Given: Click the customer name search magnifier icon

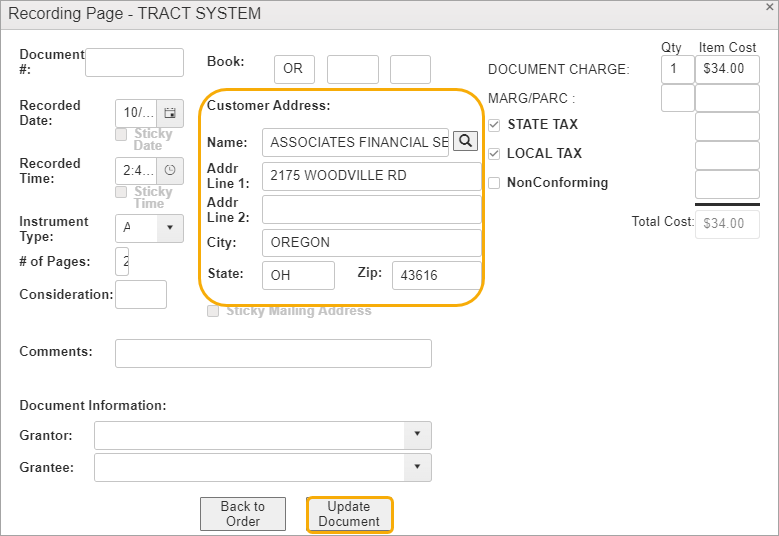Looking at the screenshot, I should coord(465,141).
